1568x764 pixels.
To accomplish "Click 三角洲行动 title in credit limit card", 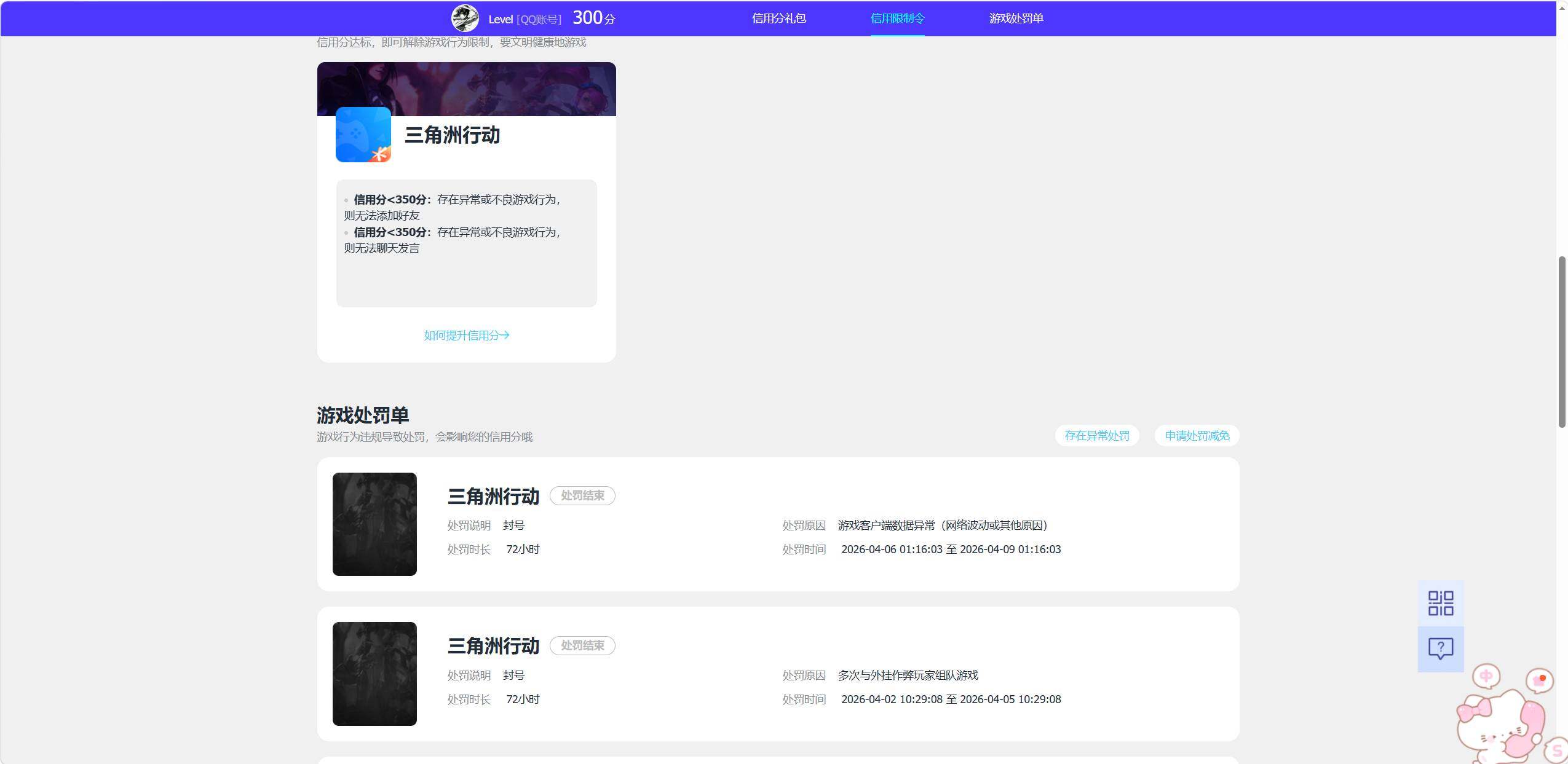I will pos(452,135).
